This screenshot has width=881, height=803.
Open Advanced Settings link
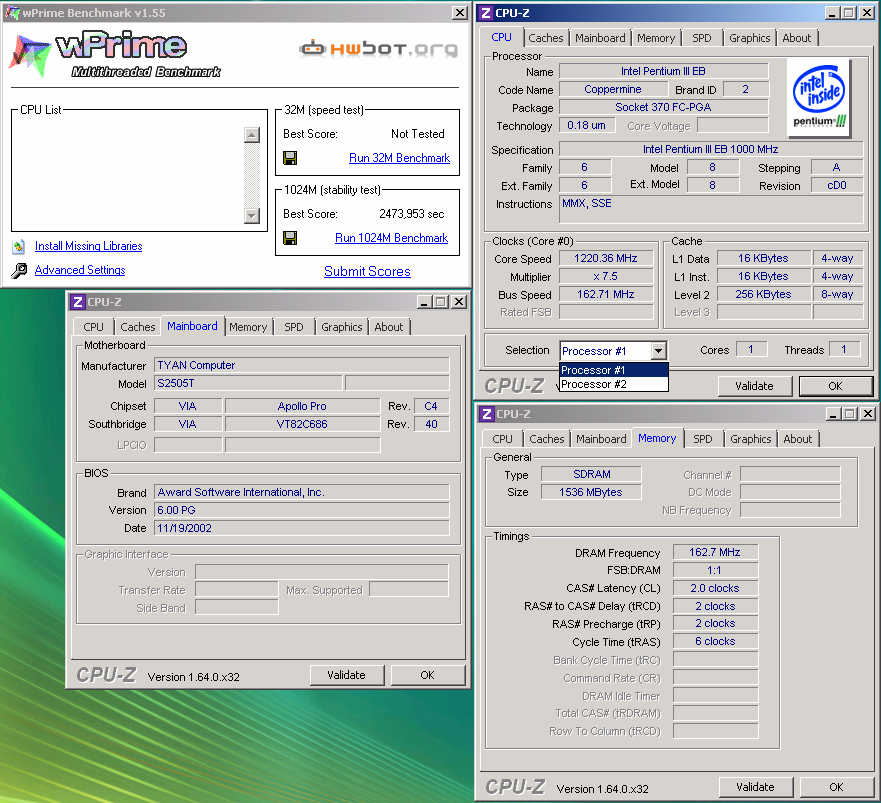pyautogui.click(x=80, y=270)
